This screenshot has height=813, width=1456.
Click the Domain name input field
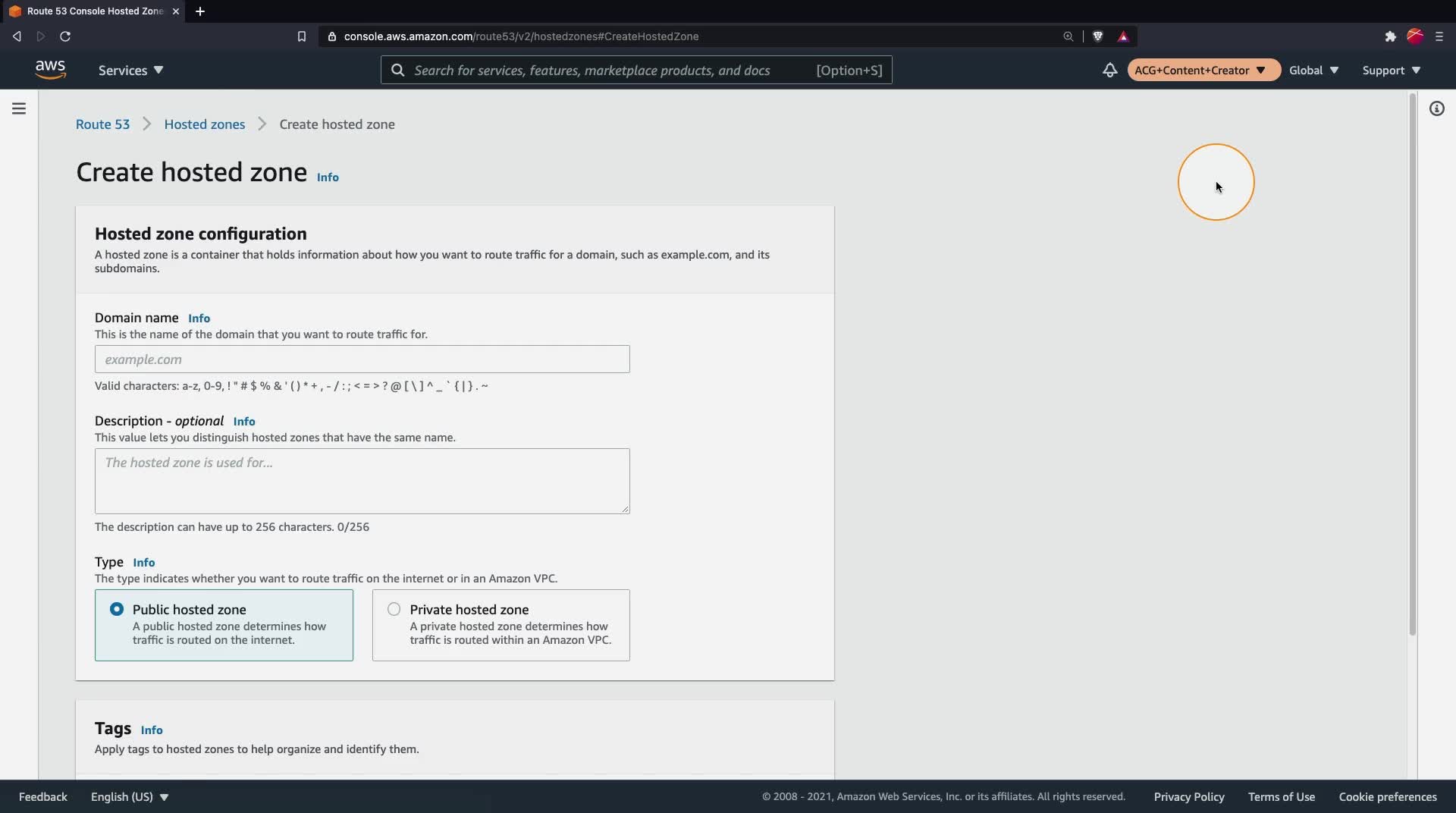362,359
